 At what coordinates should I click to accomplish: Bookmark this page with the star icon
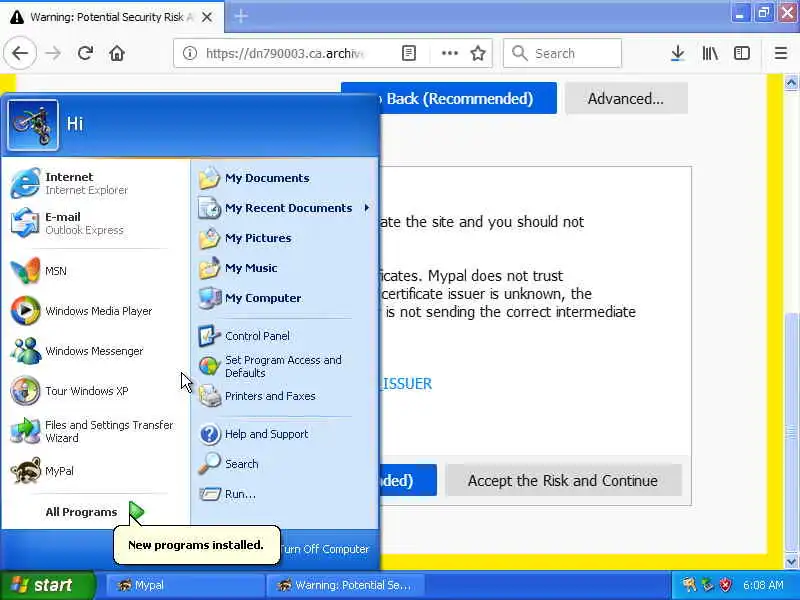point(478,53)
